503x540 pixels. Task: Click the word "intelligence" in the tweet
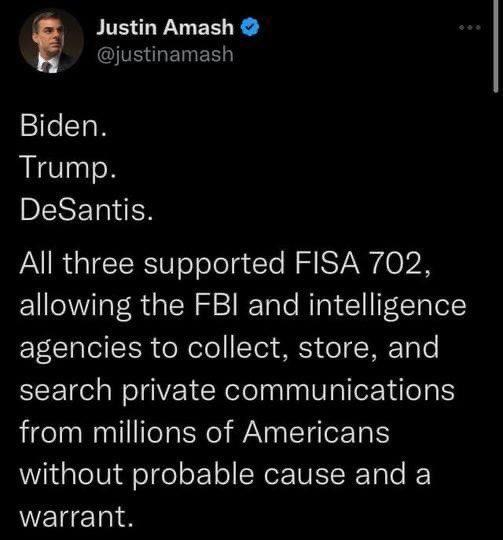coord(387,307)
